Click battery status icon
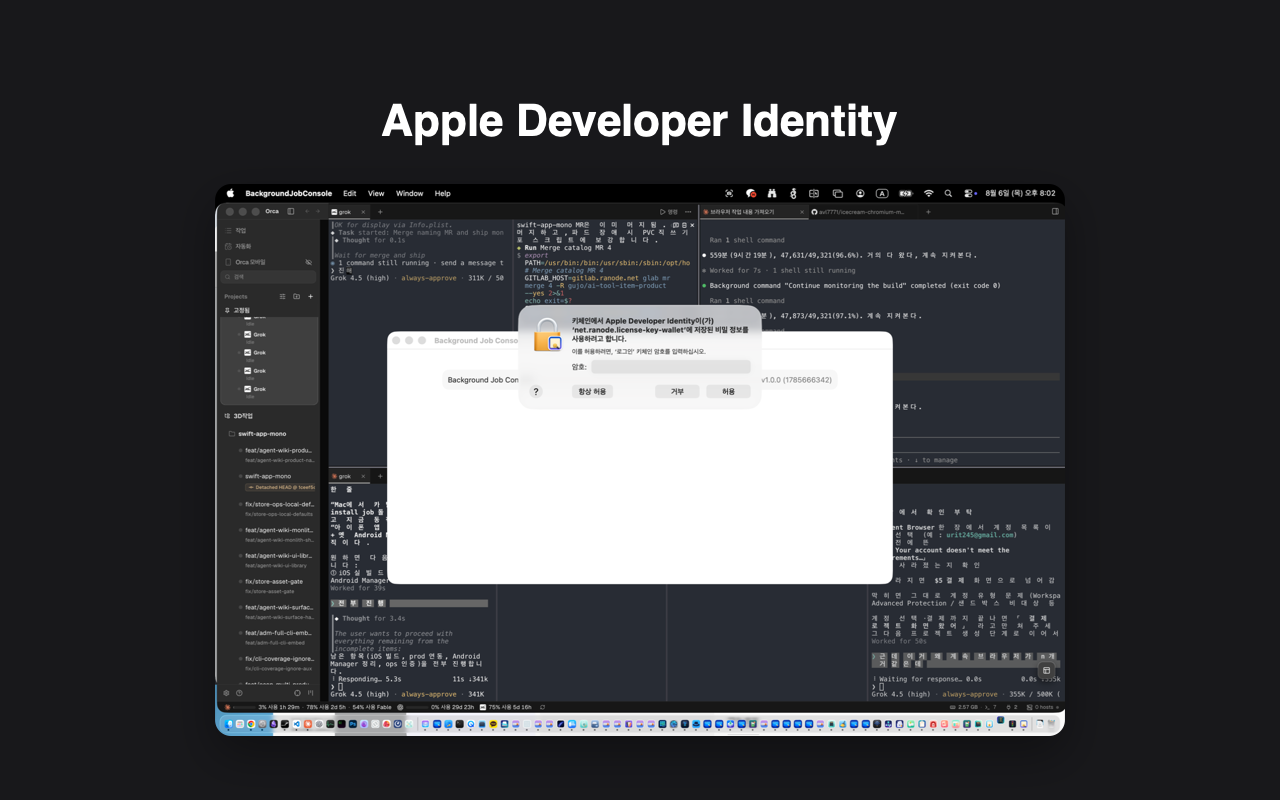This screenshot has width=1280, height=800. (905, 193)
